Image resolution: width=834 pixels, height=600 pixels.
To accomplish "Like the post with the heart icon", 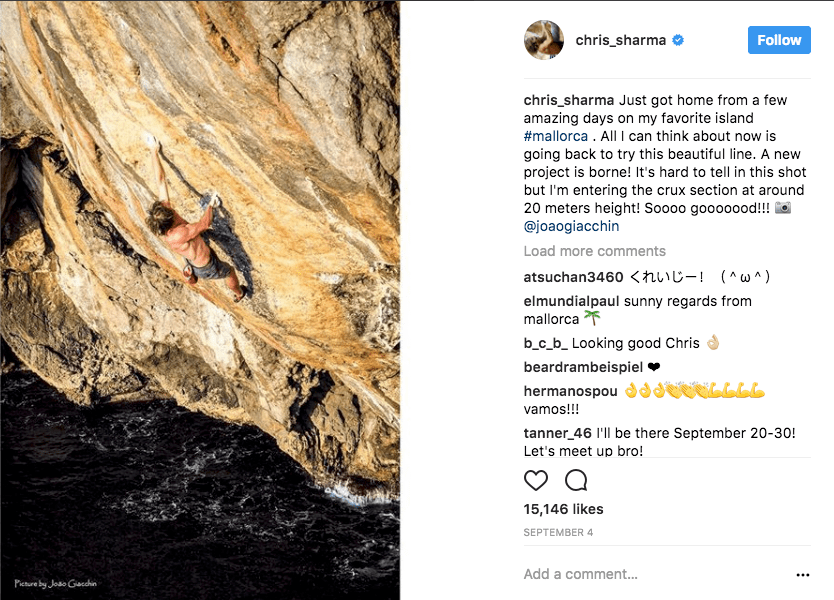I will (536, 480).
